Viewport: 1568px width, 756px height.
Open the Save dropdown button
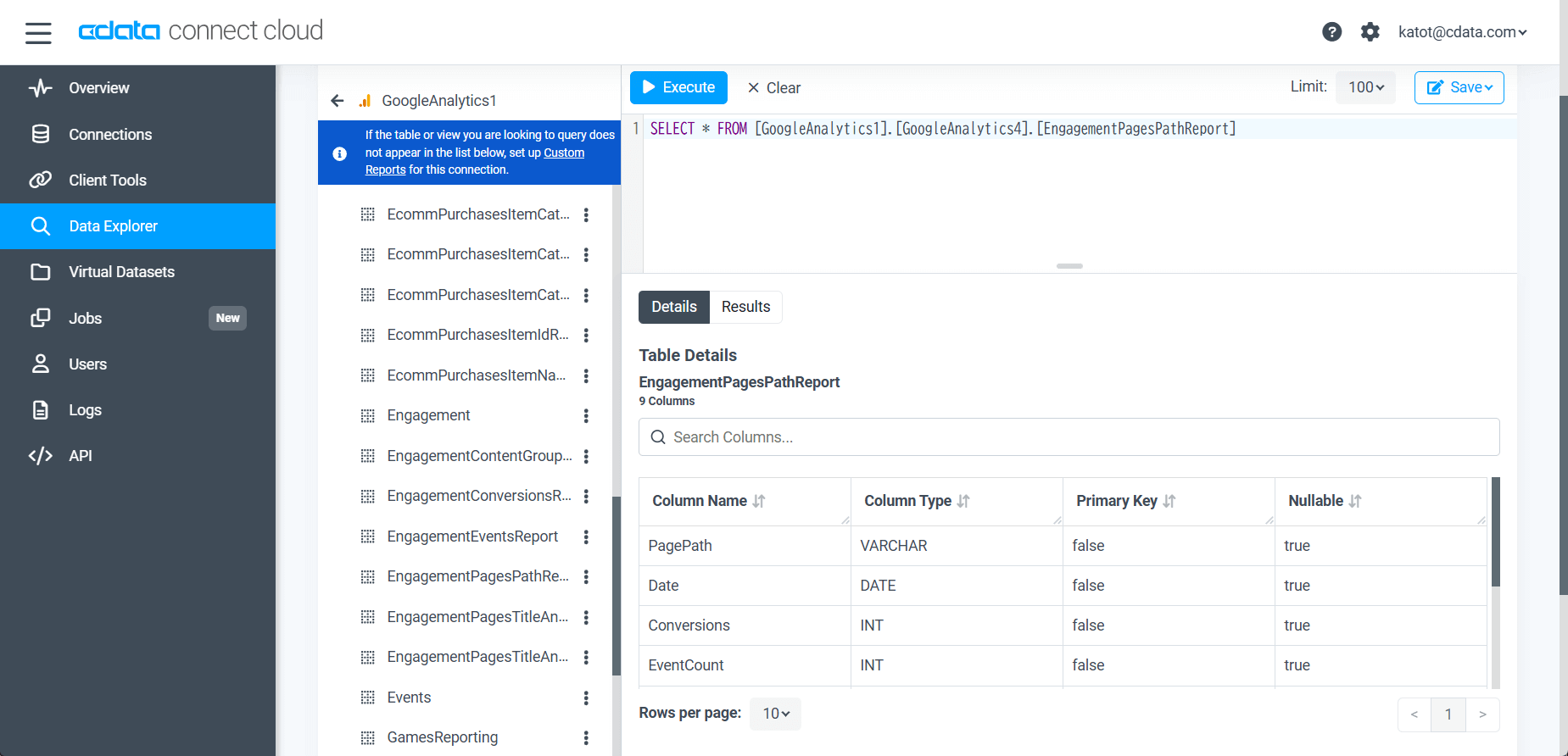(1459, 88)
